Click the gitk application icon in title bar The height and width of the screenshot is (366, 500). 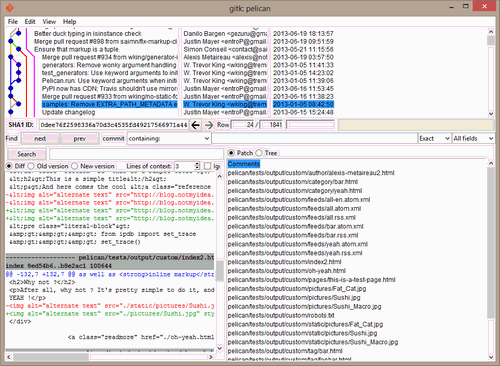(10, 8)
